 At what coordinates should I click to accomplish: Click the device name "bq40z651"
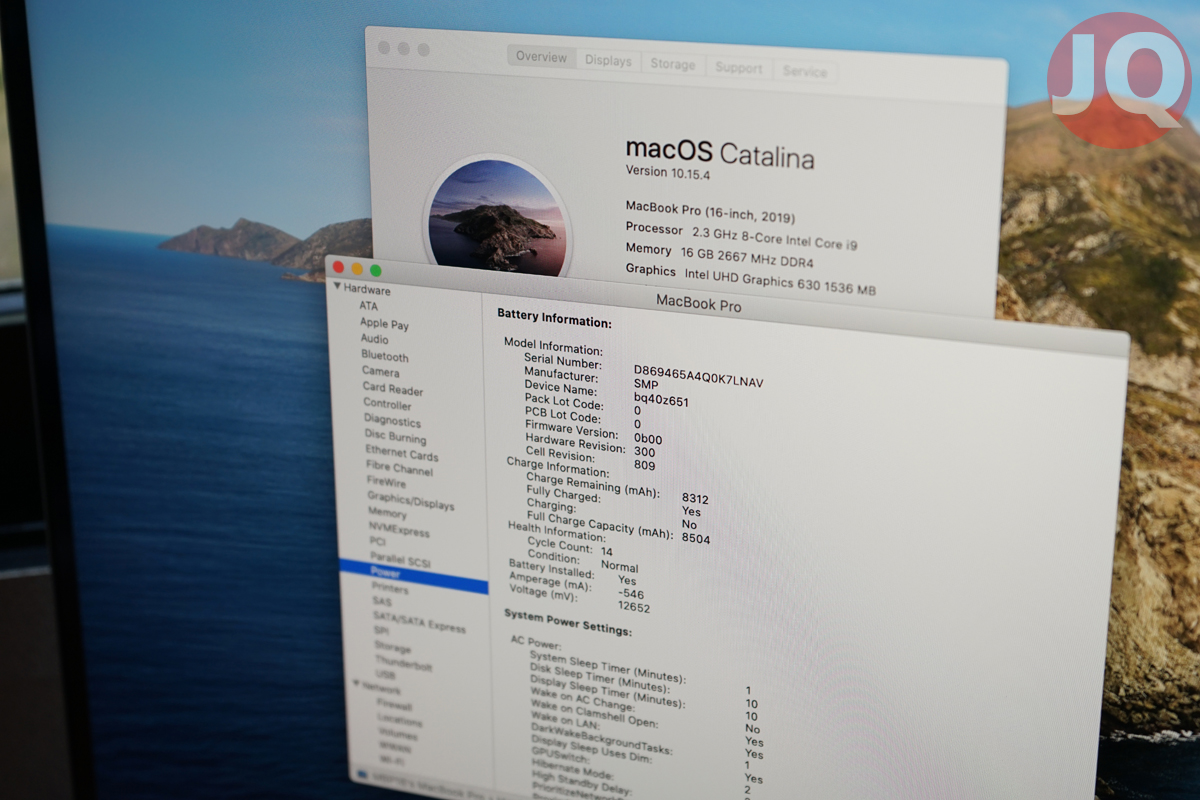661,399
